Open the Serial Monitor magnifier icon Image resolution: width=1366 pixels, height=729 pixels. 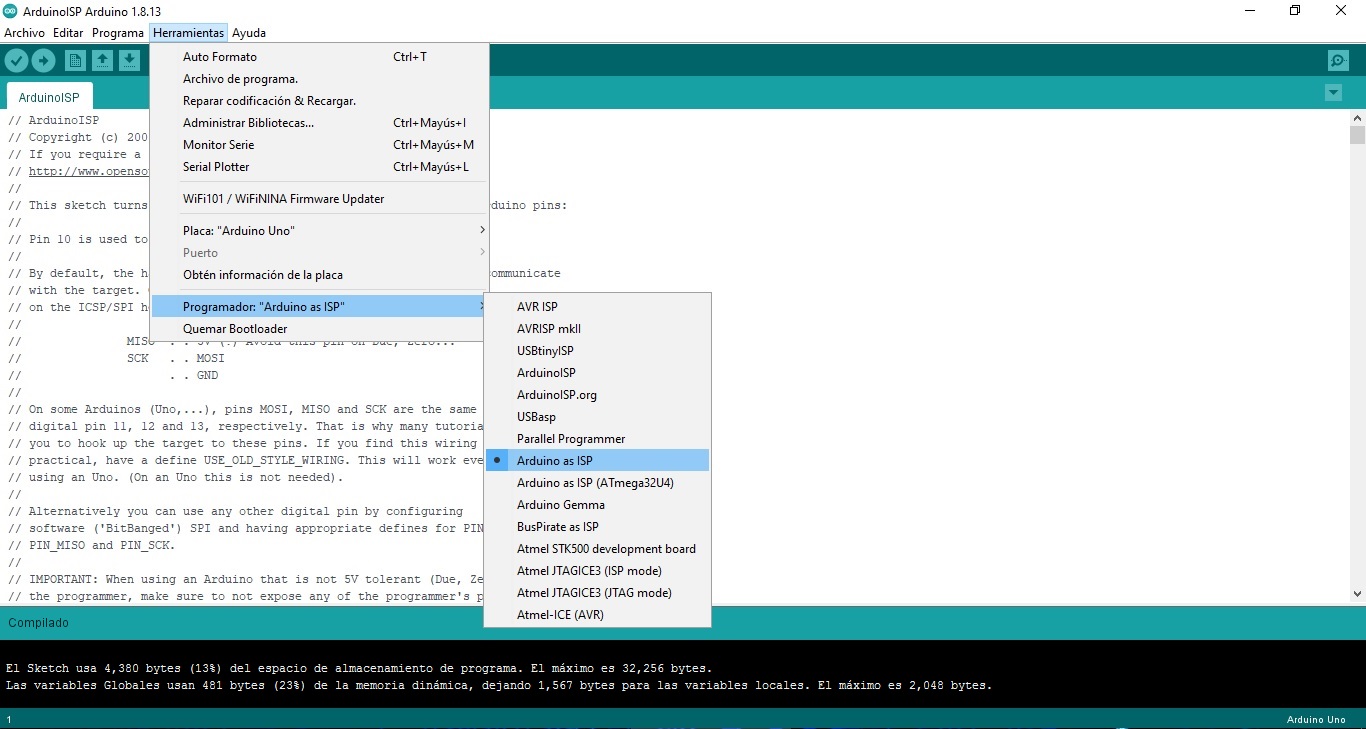pos(1338,60)
